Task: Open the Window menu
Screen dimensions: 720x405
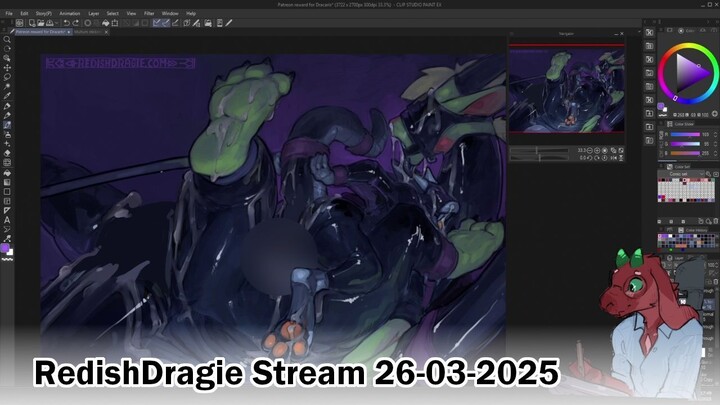Action: 170,14
